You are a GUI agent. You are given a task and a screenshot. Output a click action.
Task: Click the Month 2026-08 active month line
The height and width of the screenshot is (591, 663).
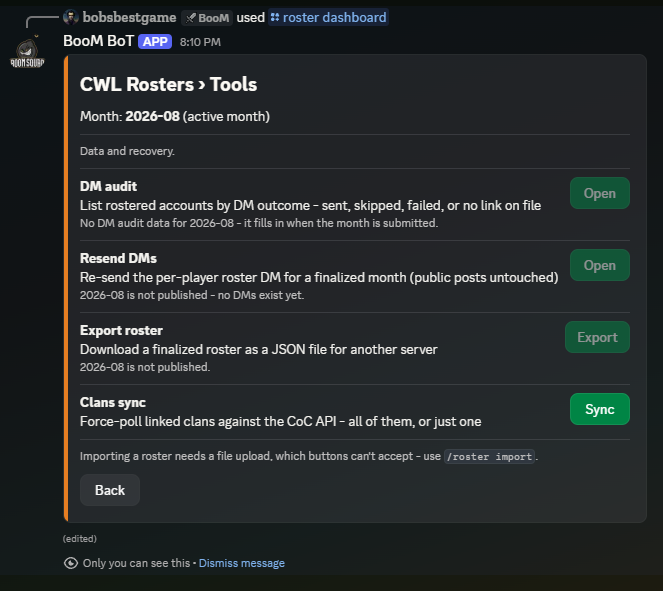175,116
